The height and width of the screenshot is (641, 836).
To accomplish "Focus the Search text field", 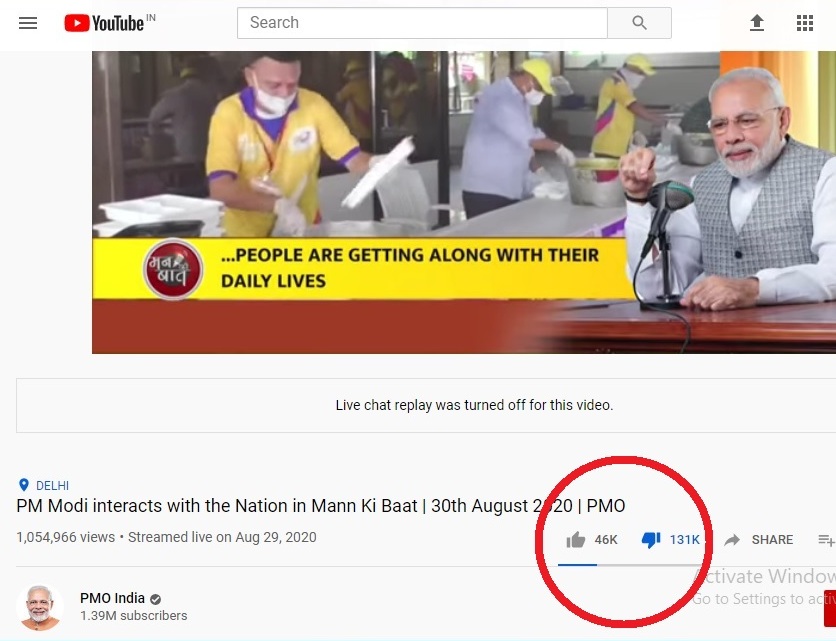I will pyautogui.click(x=422, y=23).
